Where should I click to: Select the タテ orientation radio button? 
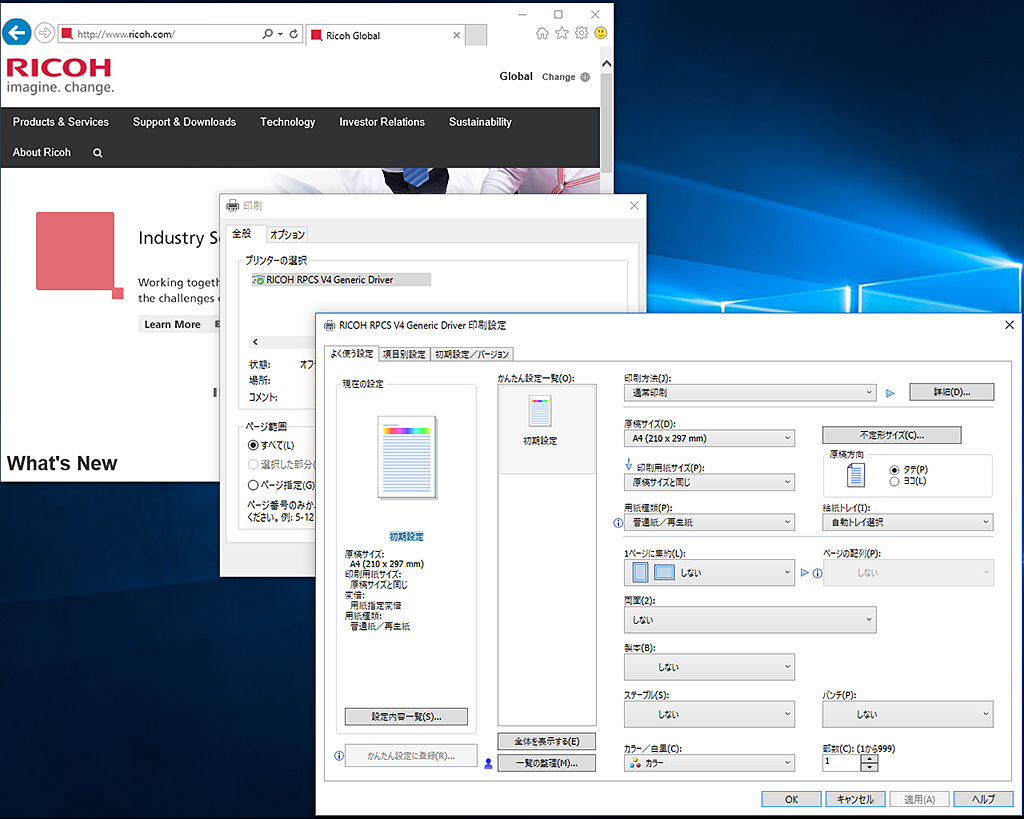coord(894,470)
